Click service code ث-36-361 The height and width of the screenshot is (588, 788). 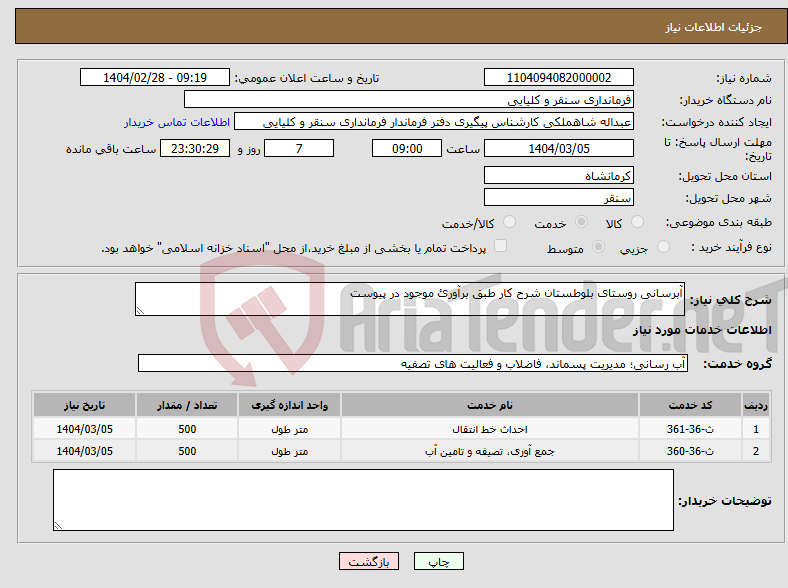tap(691, 429)
